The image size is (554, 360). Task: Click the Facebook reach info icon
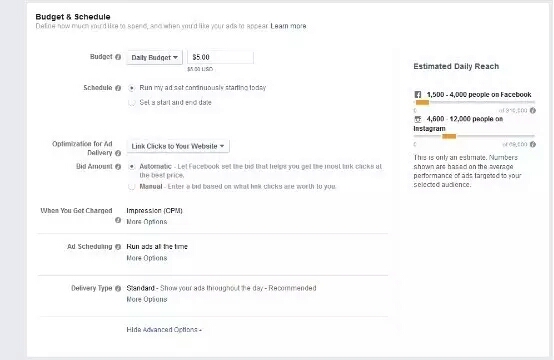pyautogui.click(x=533, y=111)
